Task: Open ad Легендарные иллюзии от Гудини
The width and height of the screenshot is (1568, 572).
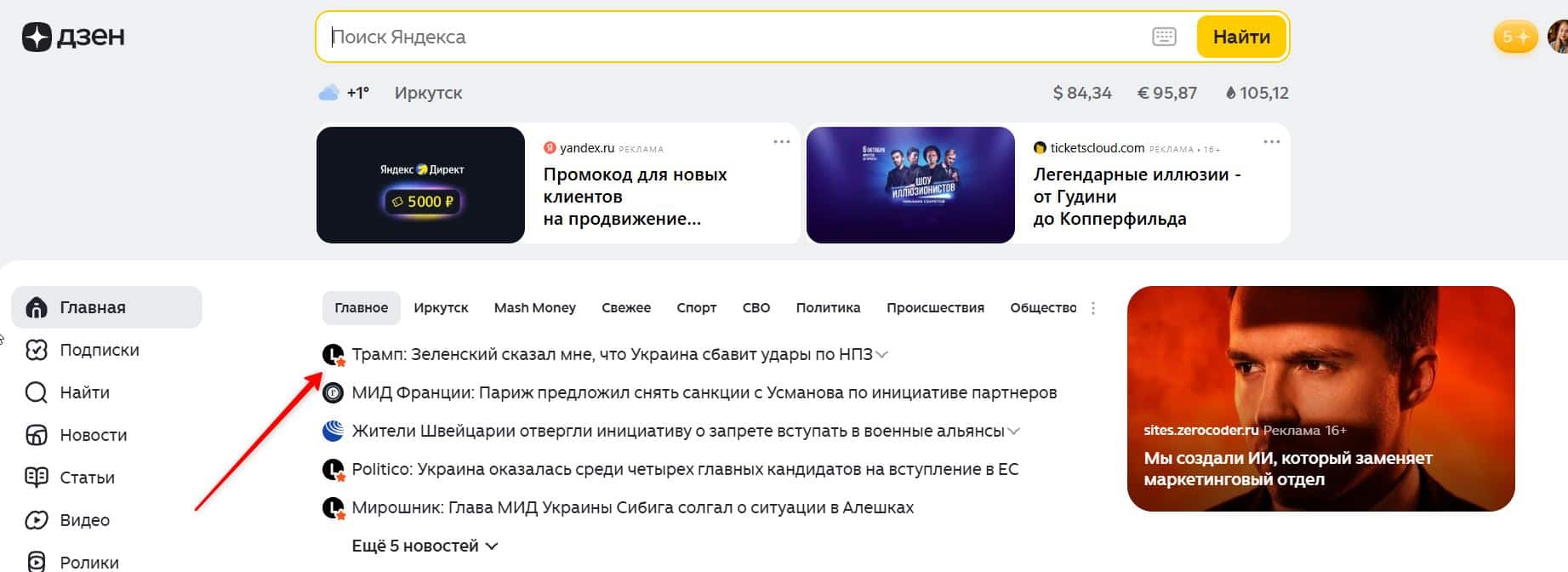Action: [x=1137, y=197]
